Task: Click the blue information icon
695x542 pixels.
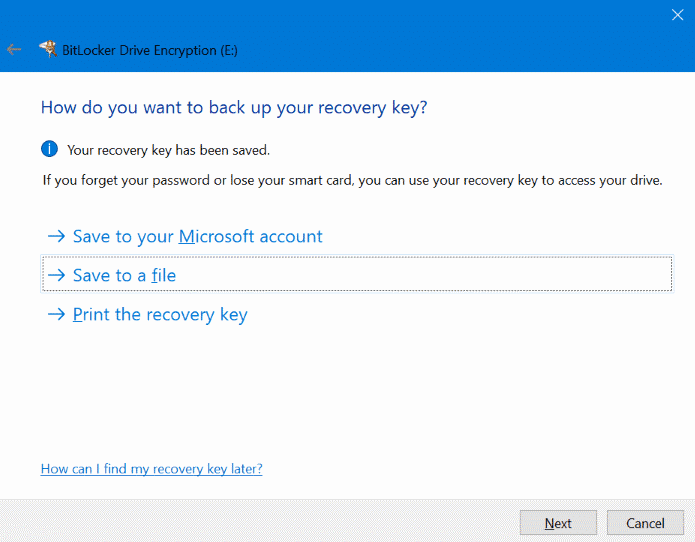Action: (49, 150)
